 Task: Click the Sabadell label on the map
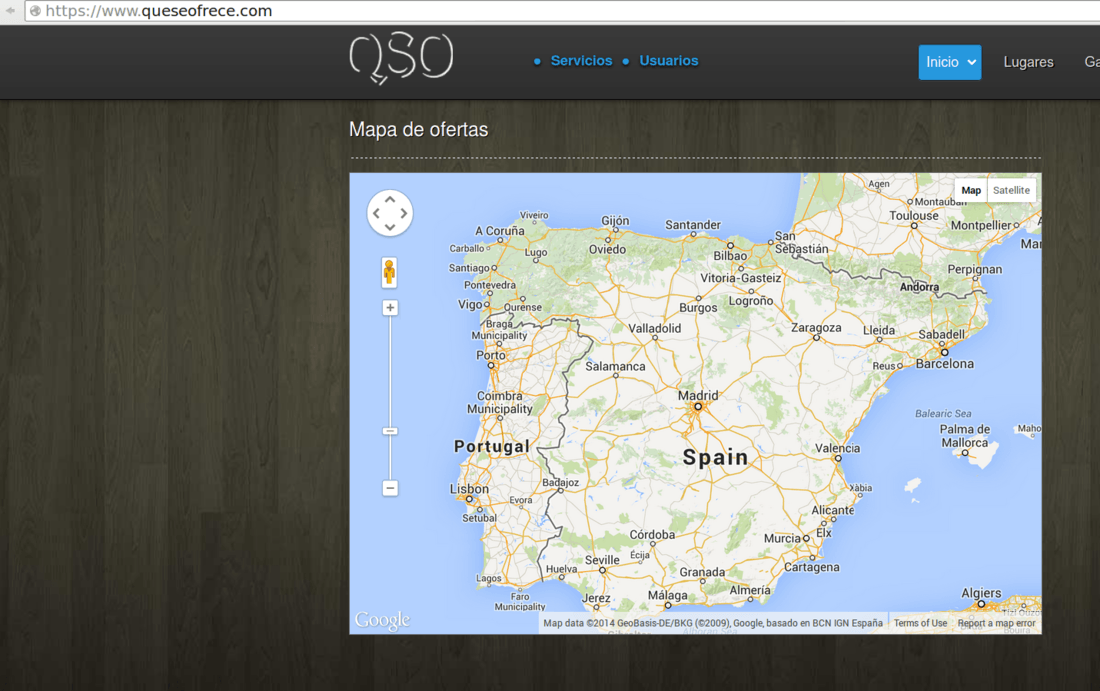941,335
